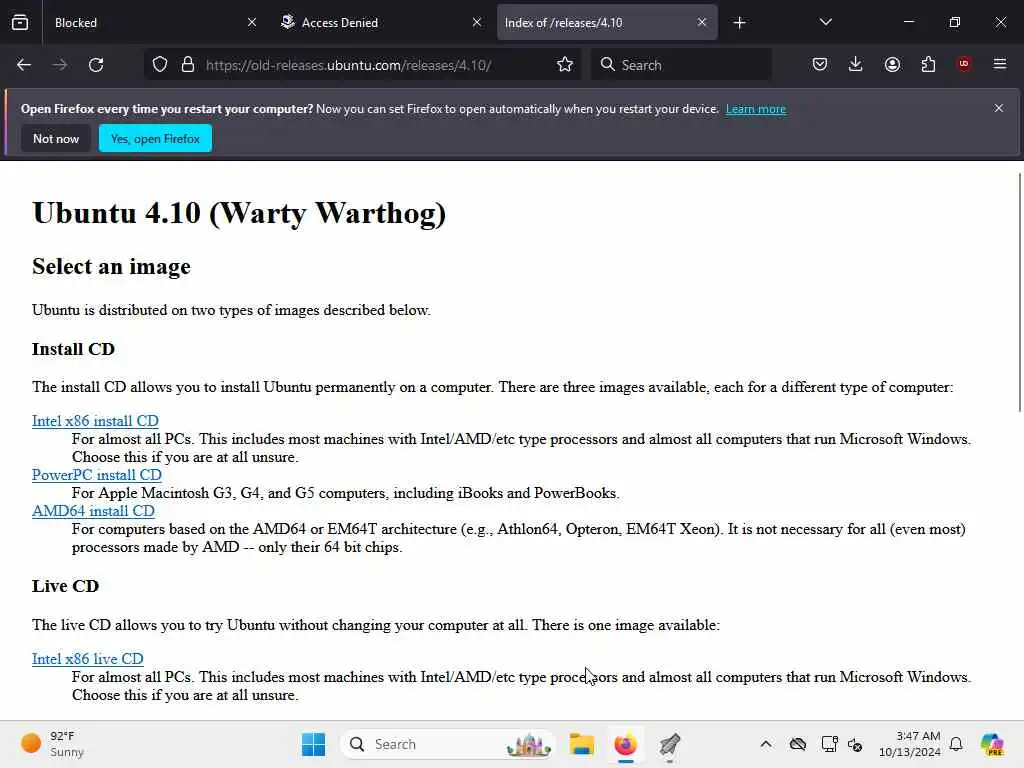The image size is (1024, 768).
Task: Open Firefox application hamburger menu
Action: (x=1000, y=64)
